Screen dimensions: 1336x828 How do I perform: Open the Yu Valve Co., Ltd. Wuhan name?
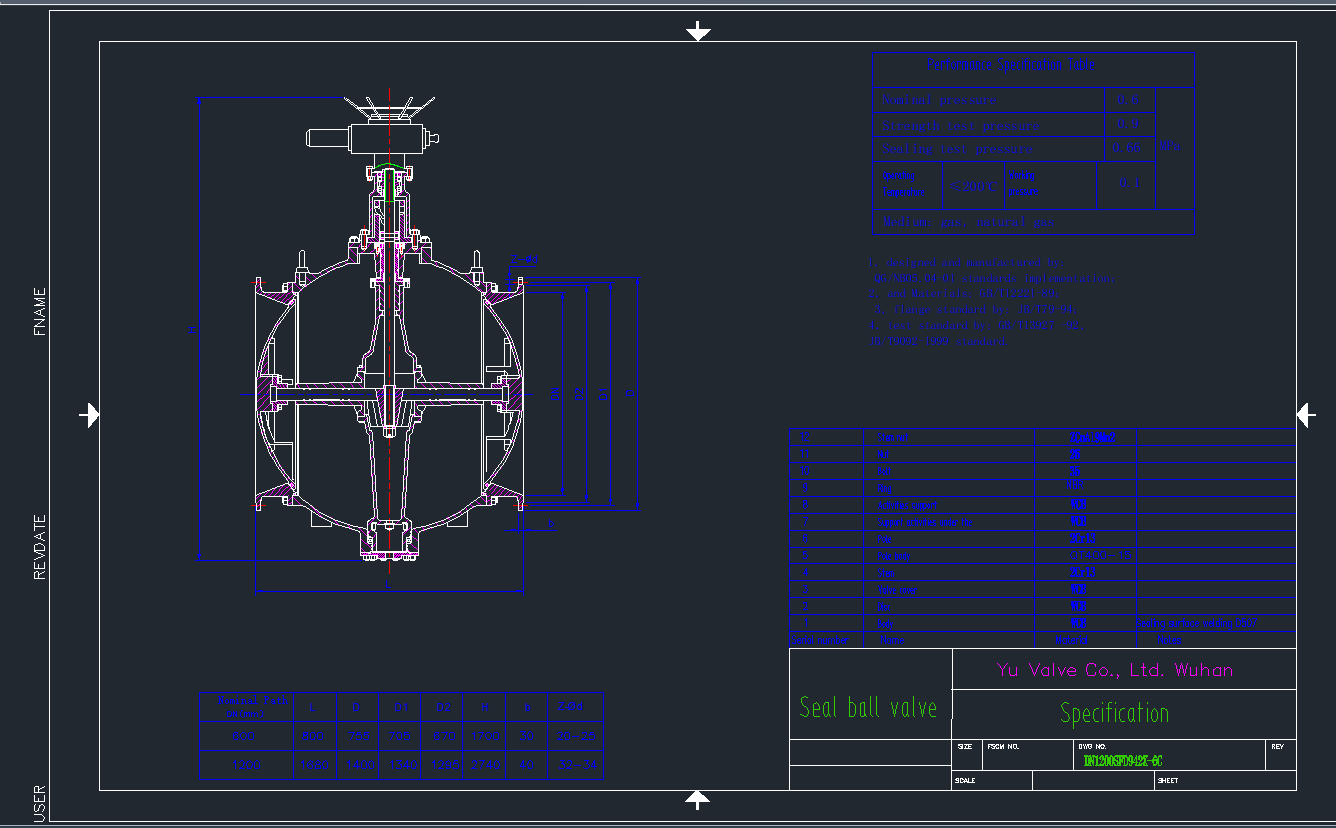1113,670
